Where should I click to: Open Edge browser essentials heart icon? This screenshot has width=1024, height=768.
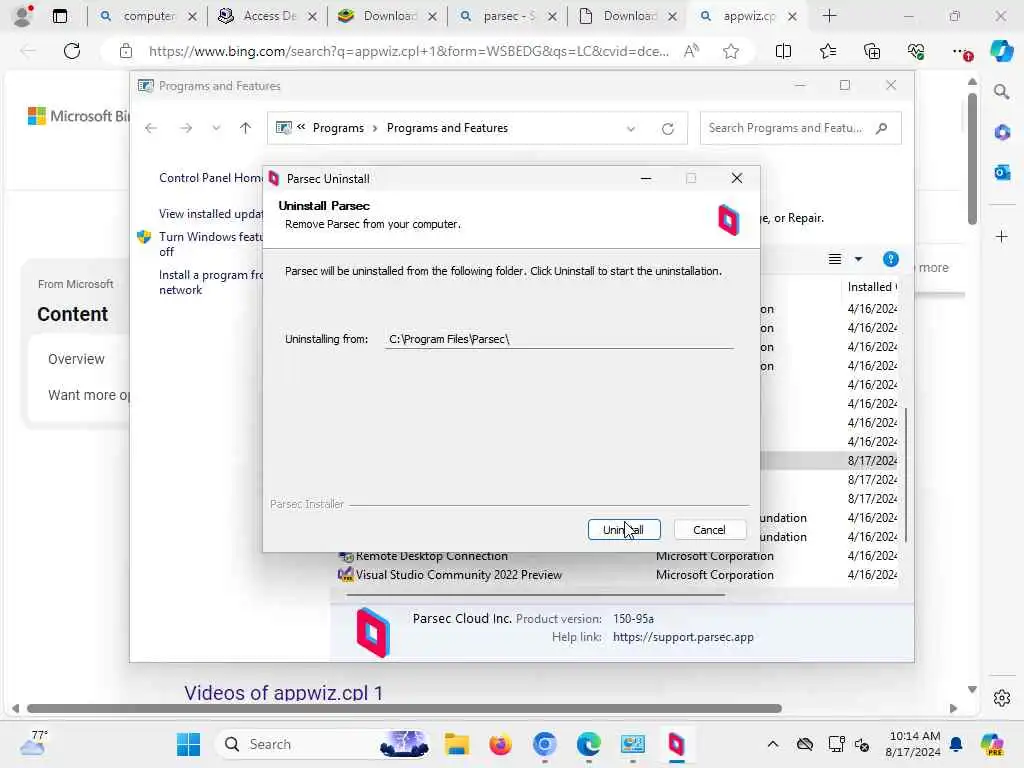916,51
